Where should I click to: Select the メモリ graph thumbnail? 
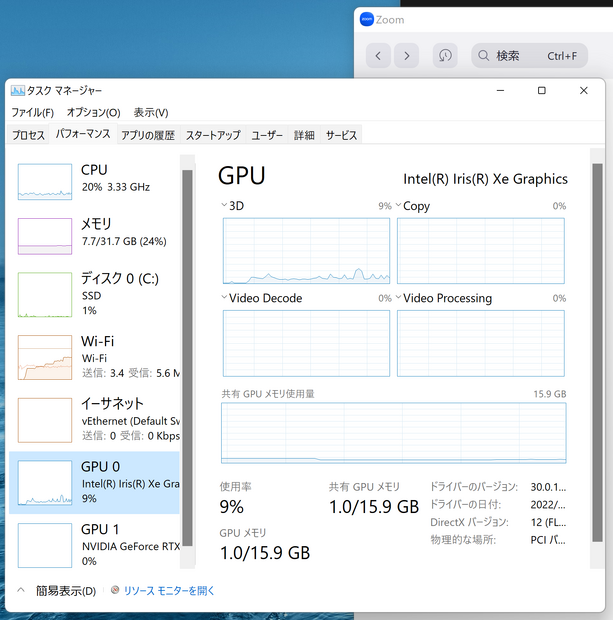click(45, 235)
